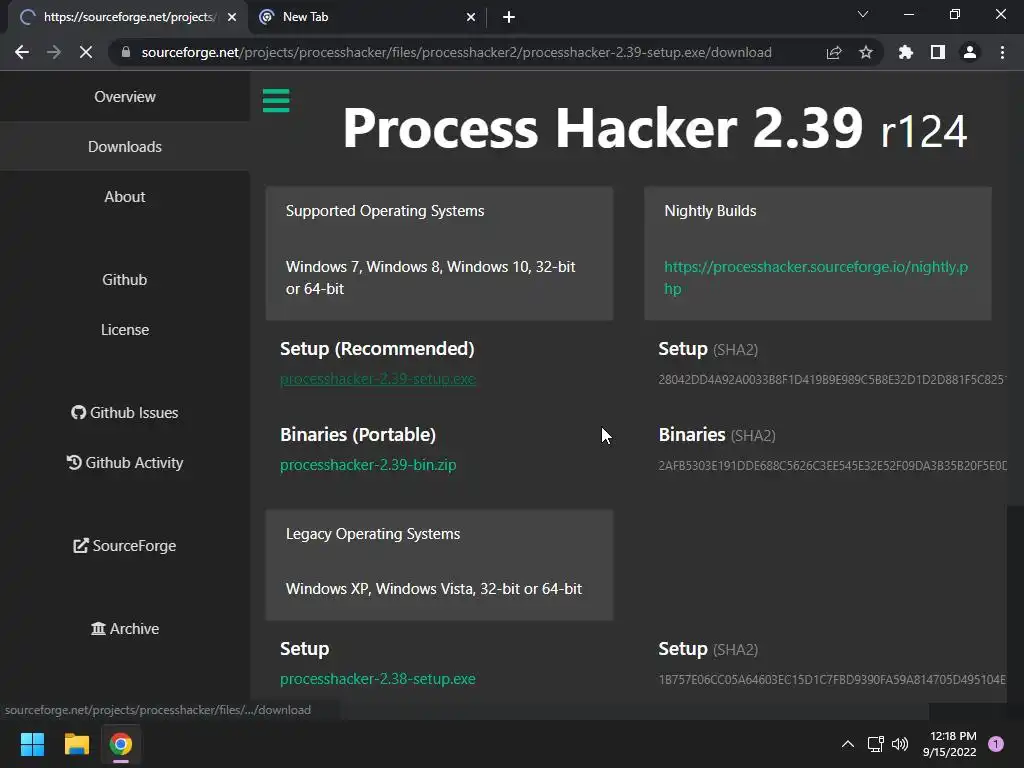The image size is (1024, 768).
Task: Open Windows Start menu
Action: pos(32,744)
